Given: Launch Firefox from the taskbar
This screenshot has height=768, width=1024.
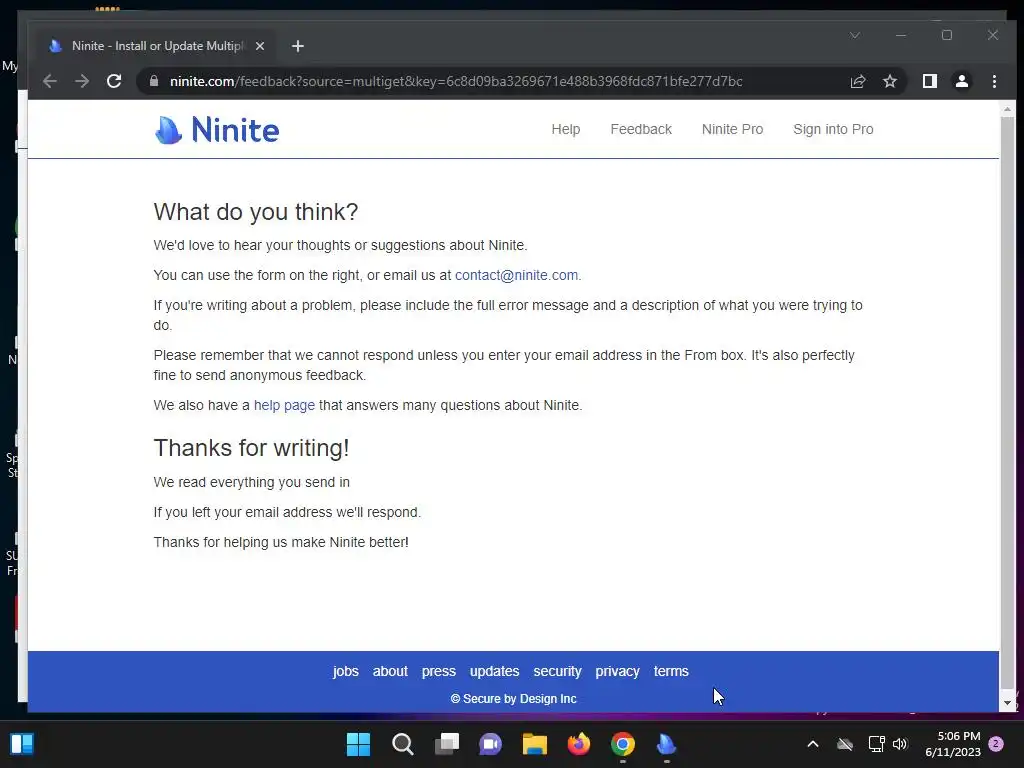Looking at the screenshot, I should point(579,744).
